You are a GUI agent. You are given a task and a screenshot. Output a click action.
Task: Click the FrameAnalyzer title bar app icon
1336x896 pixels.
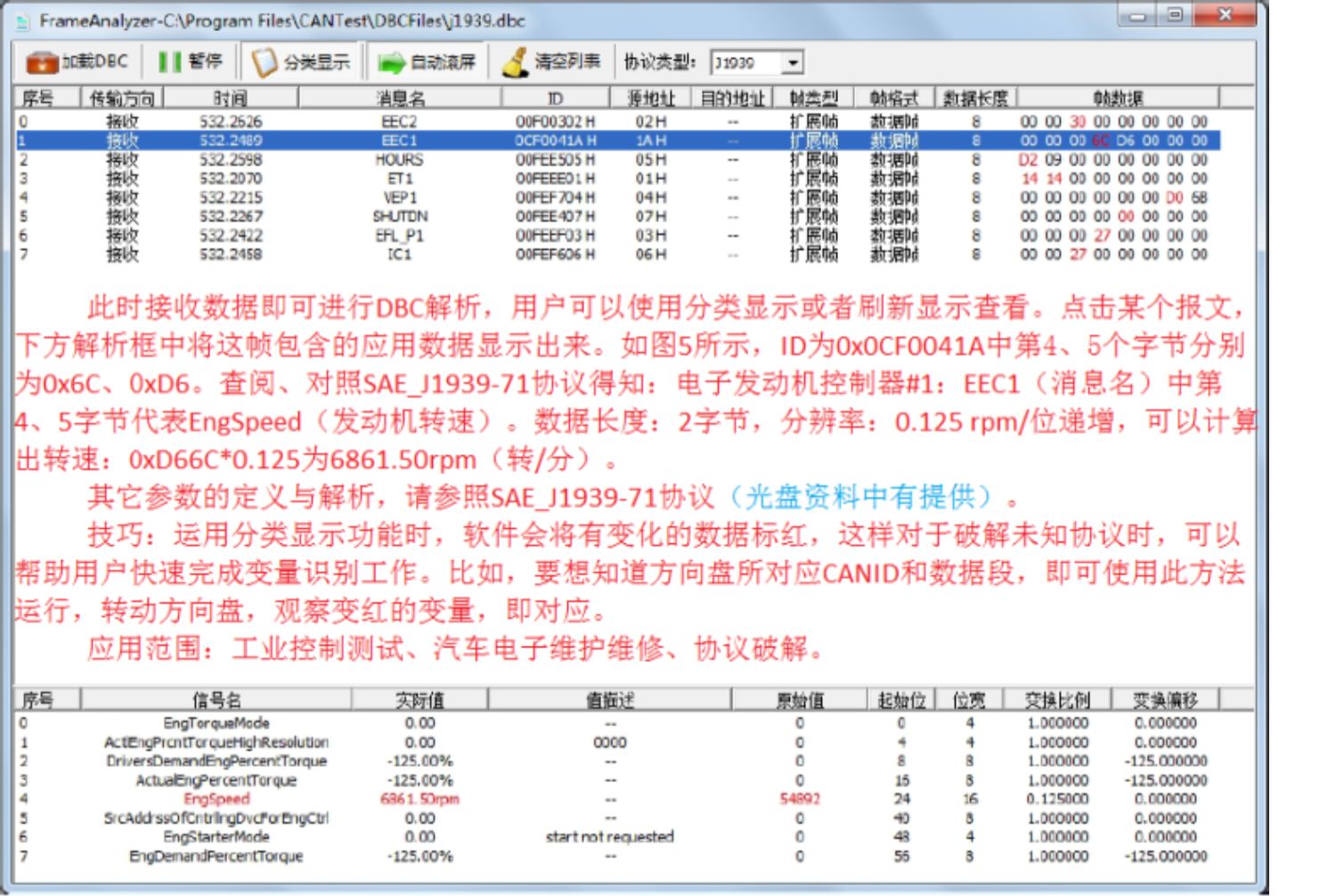(23, 20)
